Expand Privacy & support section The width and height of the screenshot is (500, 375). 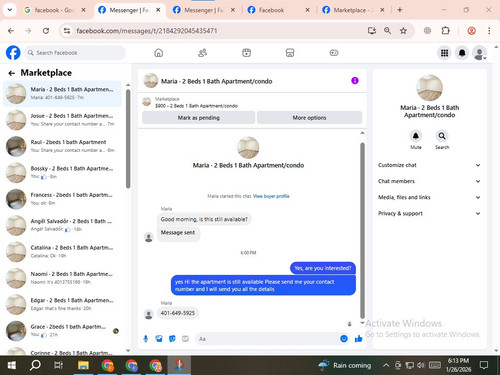(429, 213)
